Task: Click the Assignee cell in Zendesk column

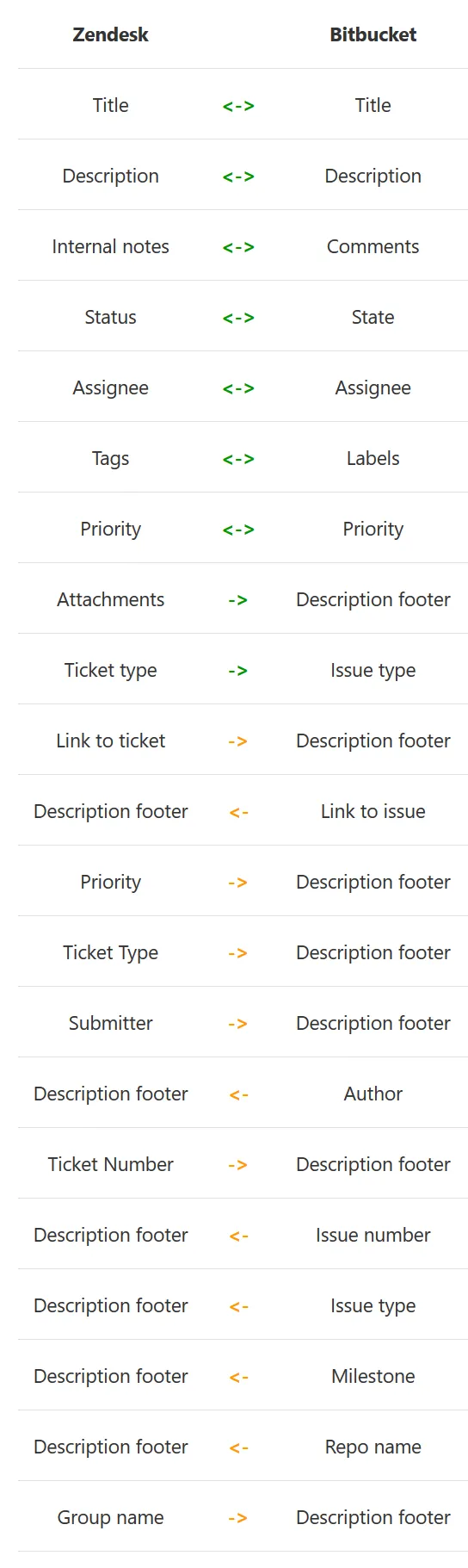Action: click(x=110, y=388)
